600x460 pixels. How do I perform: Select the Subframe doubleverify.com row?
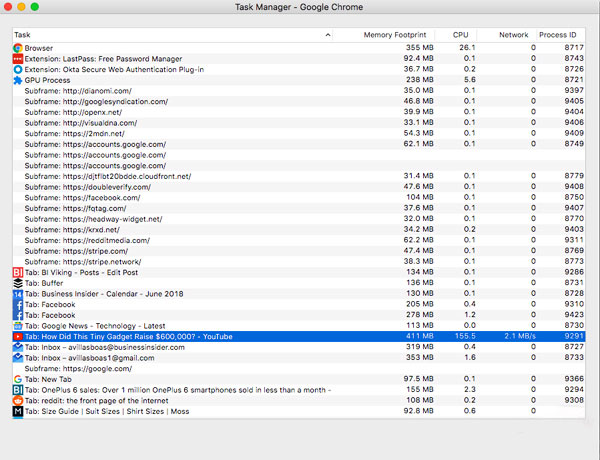click(x=298, y=187)
